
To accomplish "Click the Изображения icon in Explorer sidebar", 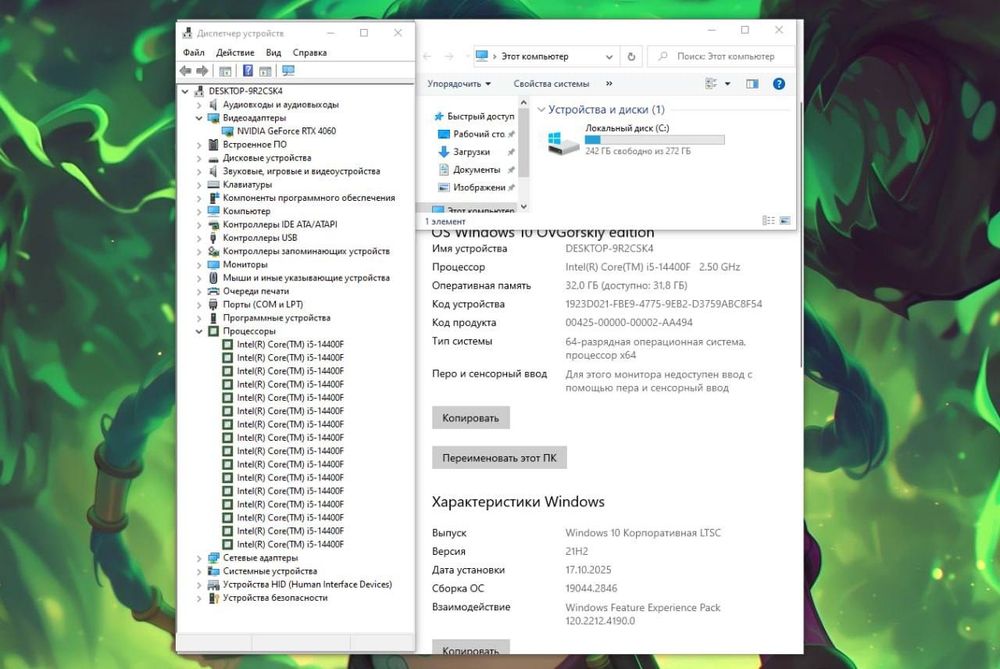I will point(444,187).
